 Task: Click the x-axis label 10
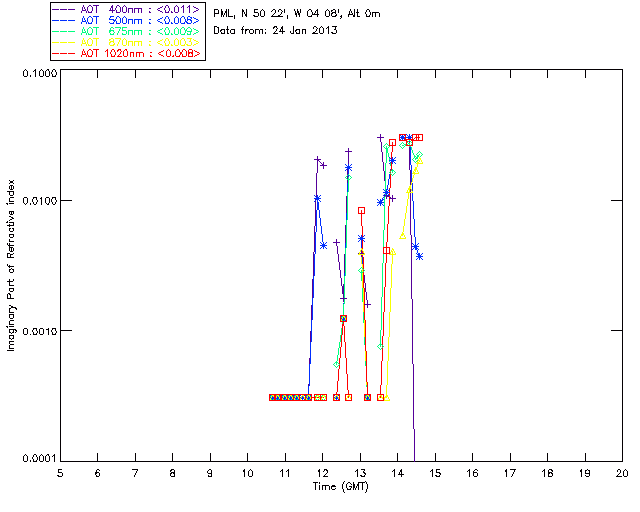point(247,474)
